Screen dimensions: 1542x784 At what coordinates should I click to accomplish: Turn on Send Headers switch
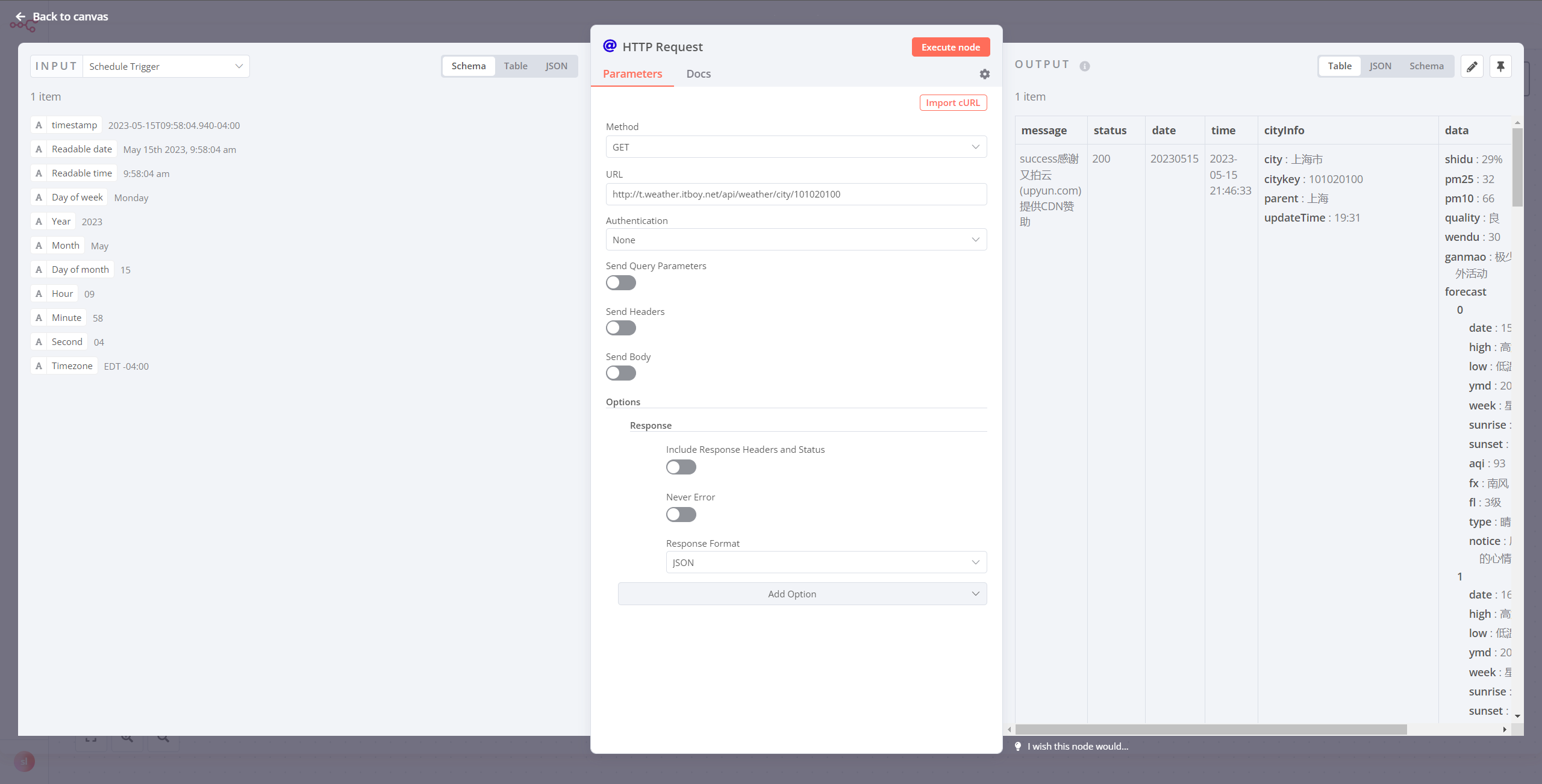620,328
